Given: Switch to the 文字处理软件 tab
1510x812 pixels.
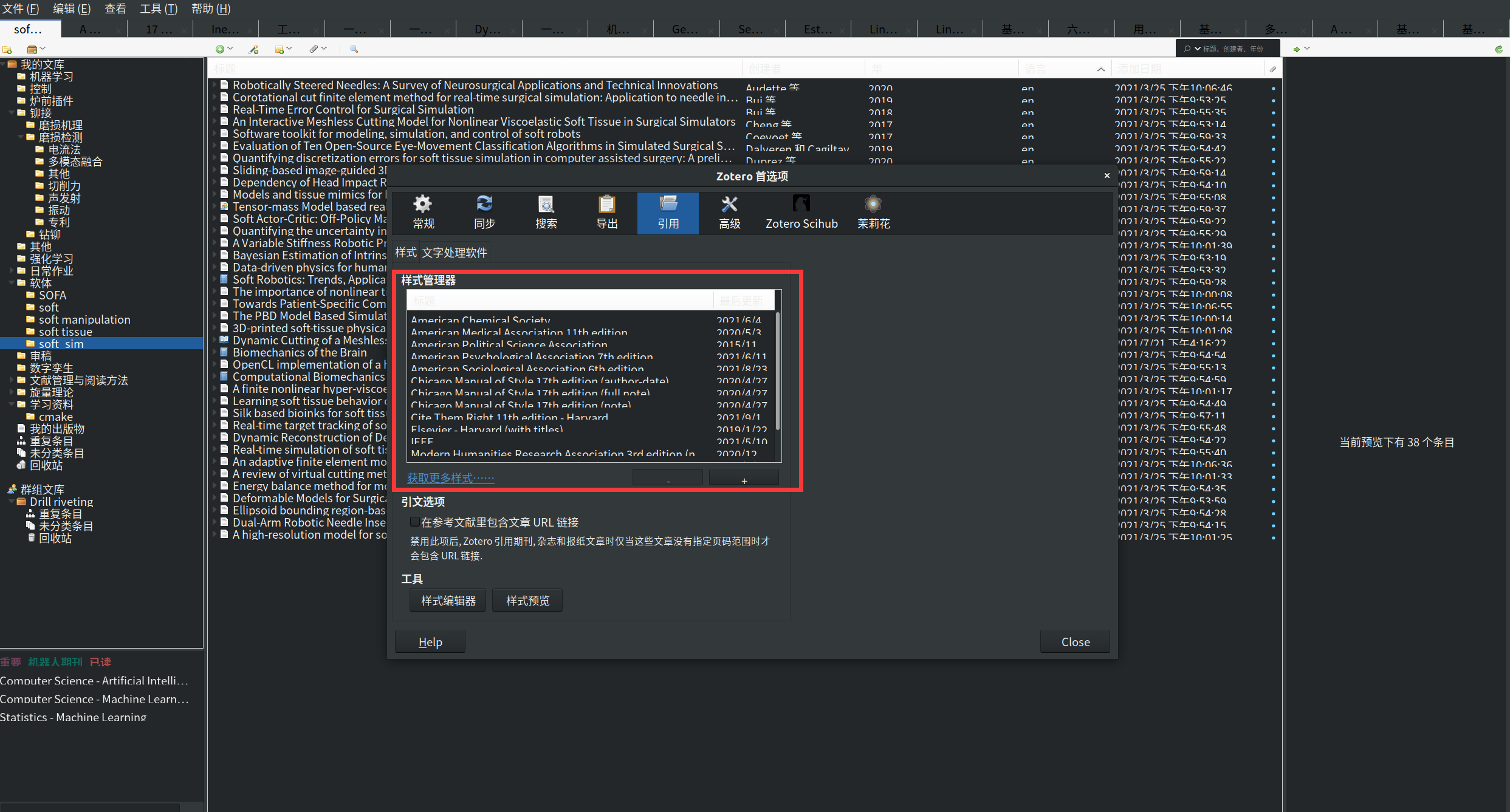Looking at the screenshot, I should pyautogui.click(x=454, y=253).
